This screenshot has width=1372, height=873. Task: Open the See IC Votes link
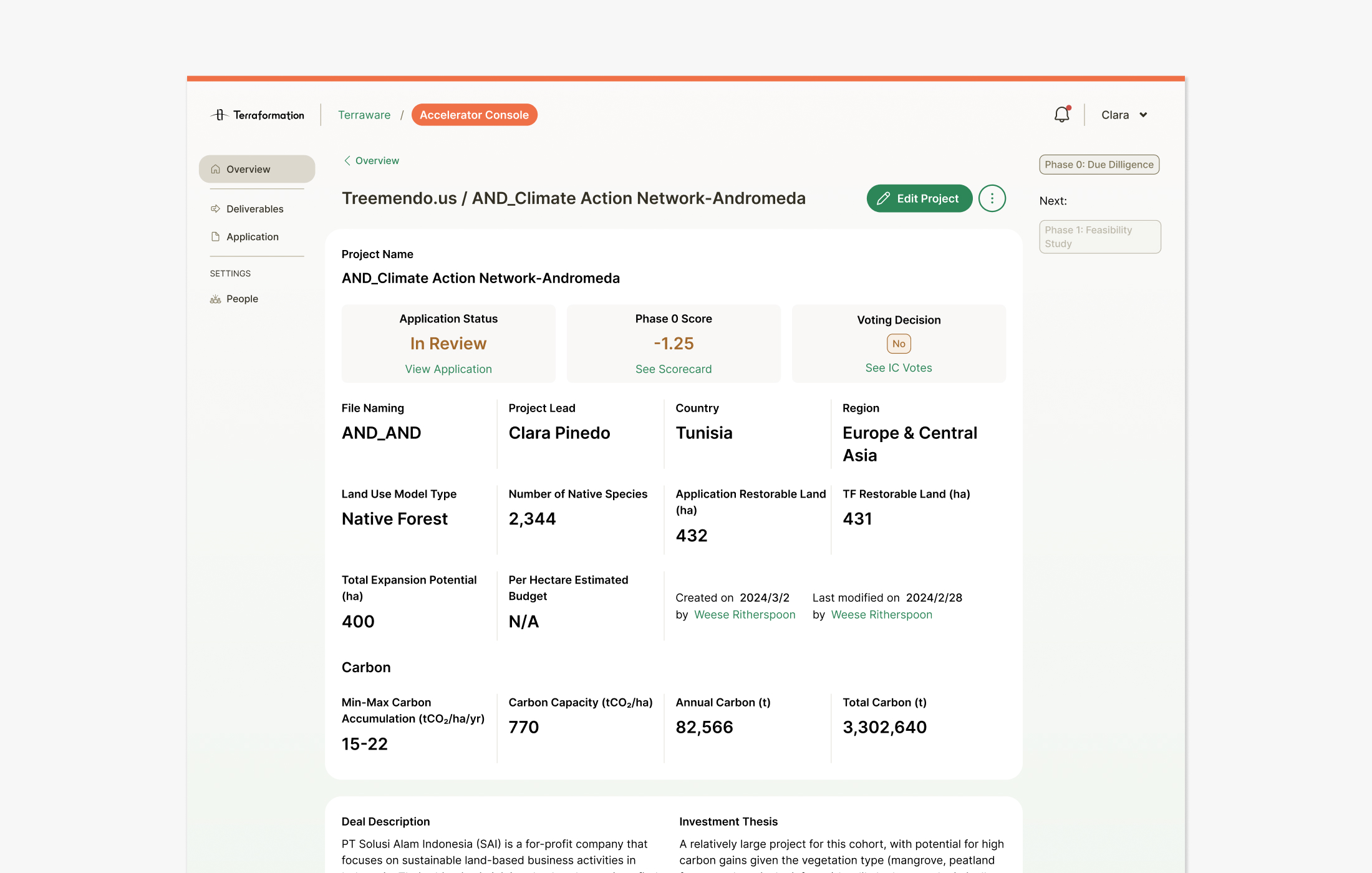(899, 368)
